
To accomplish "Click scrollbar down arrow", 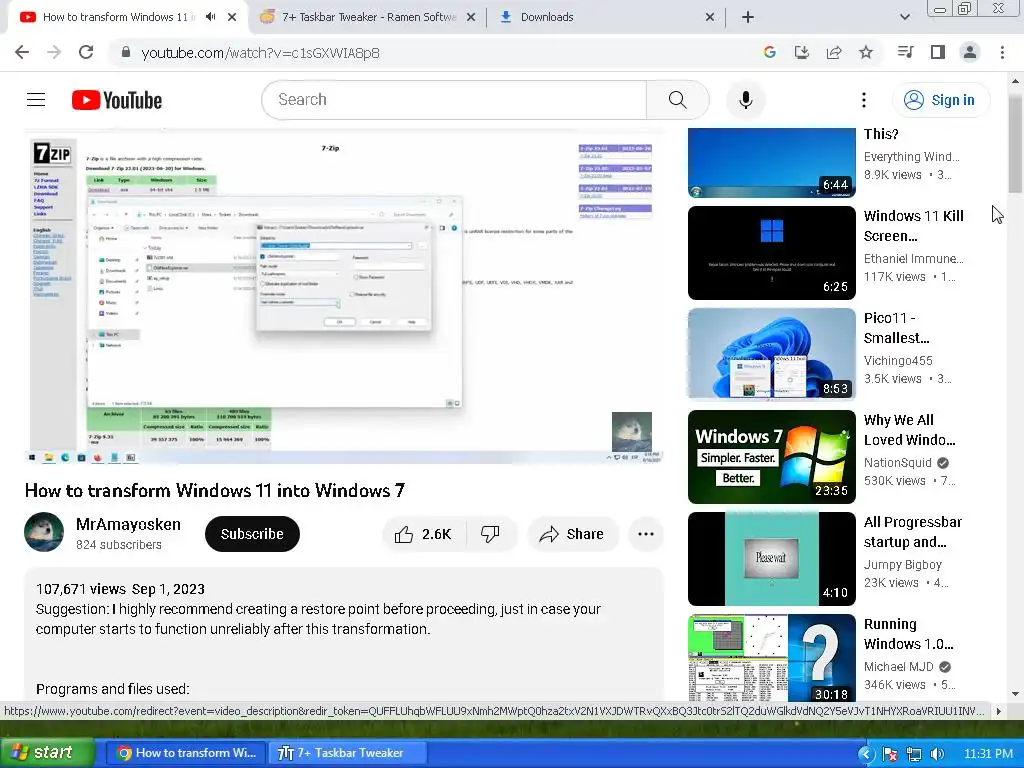I will point(1015,694).
